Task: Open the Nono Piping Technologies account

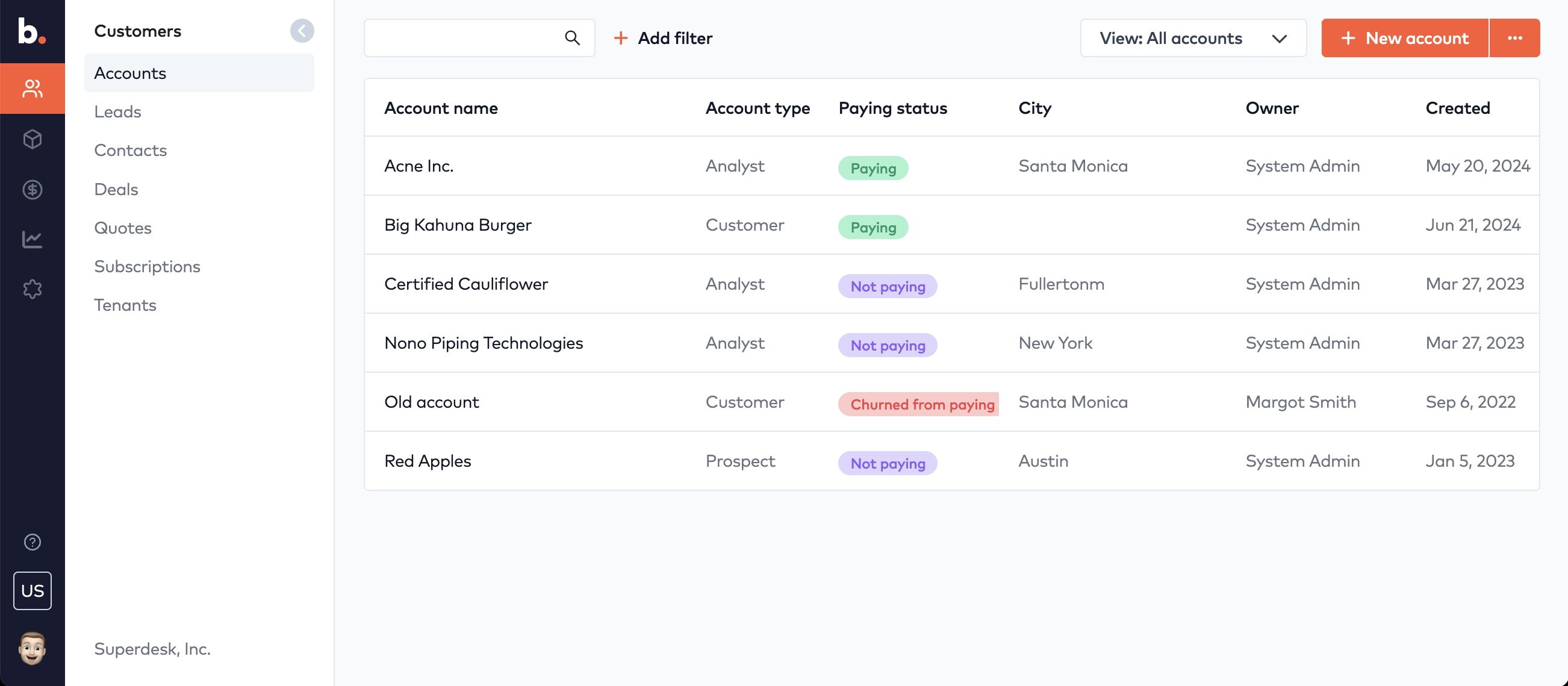Action: (484, 343)
